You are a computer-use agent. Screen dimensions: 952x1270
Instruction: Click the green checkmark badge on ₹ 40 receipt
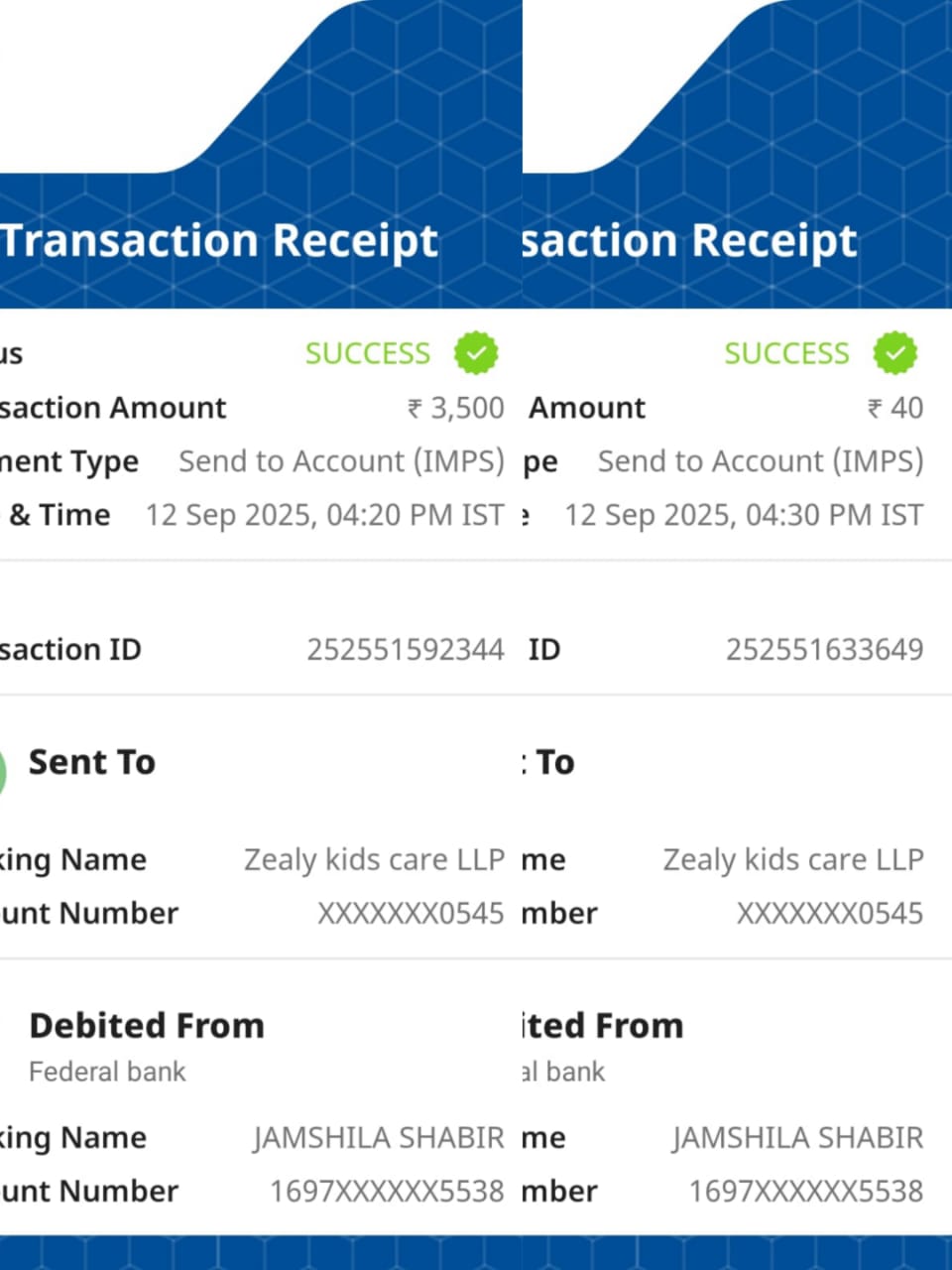(x=895, y=353)
